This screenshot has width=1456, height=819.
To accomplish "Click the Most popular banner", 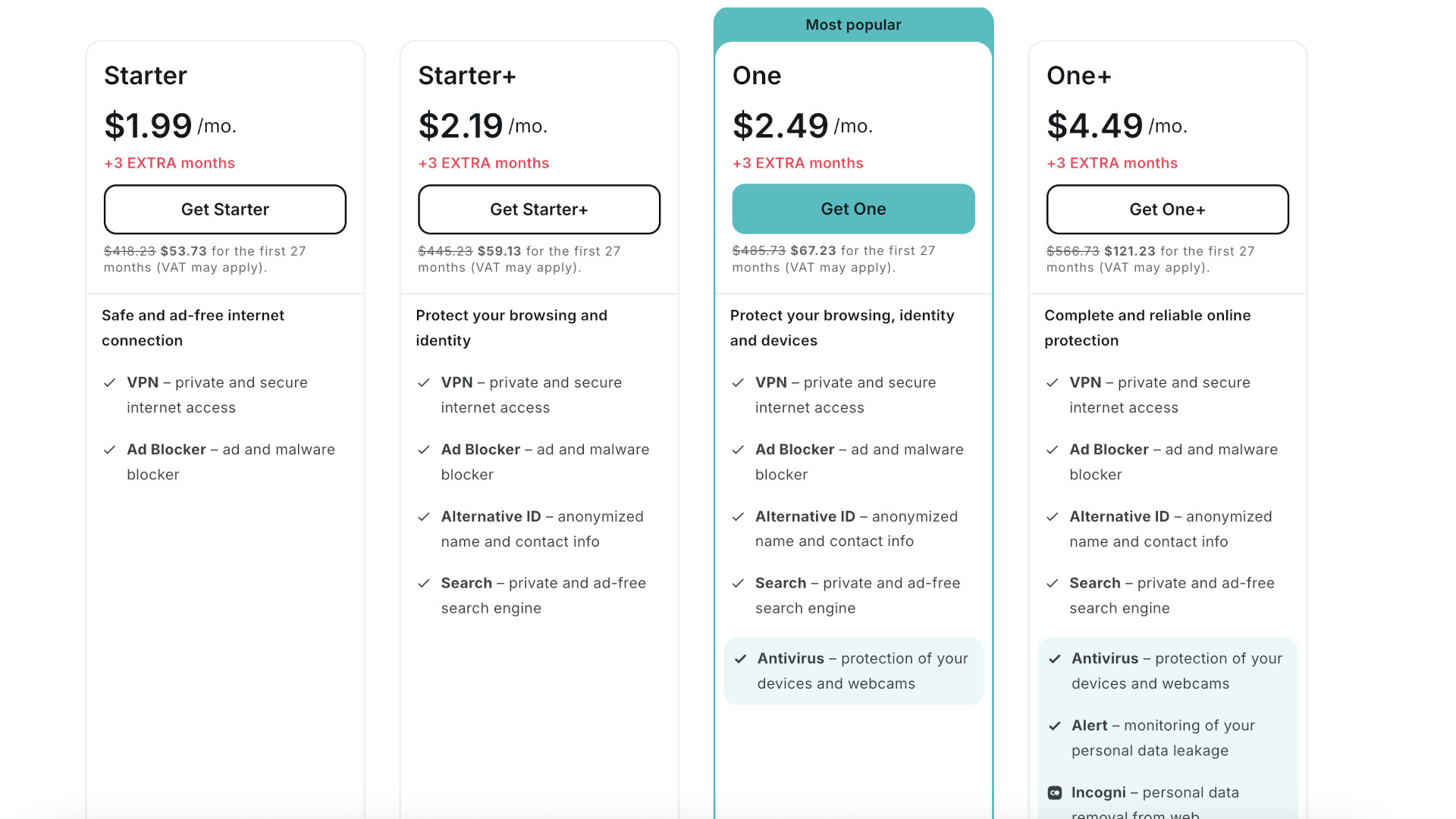I will click(x=853, y=25).
